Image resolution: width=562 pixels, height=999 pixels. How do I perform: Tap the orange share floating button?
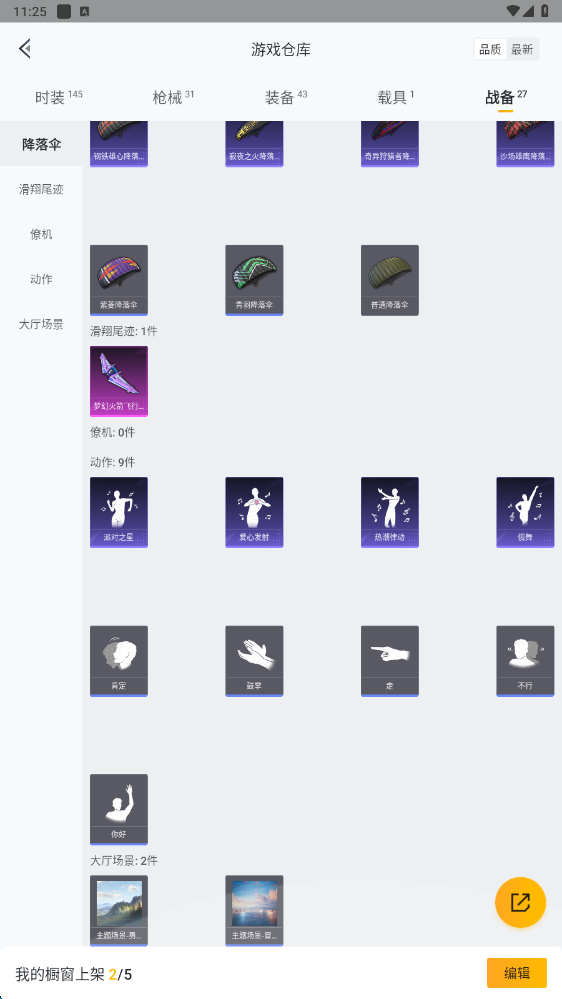tap(521, 903)
